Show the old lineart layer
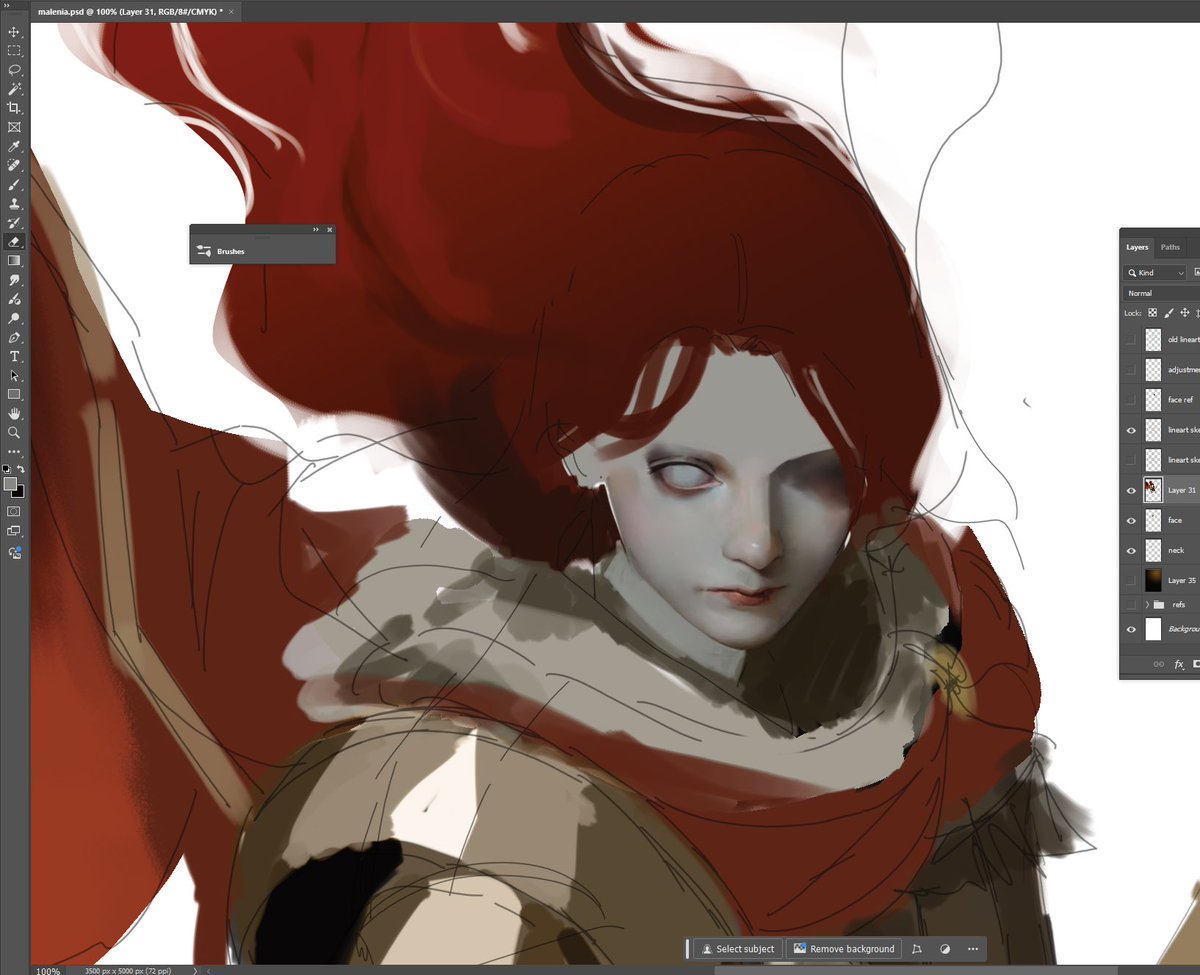The width and height of the screenshot is (1200, 975). click(x=1131, y=340)
